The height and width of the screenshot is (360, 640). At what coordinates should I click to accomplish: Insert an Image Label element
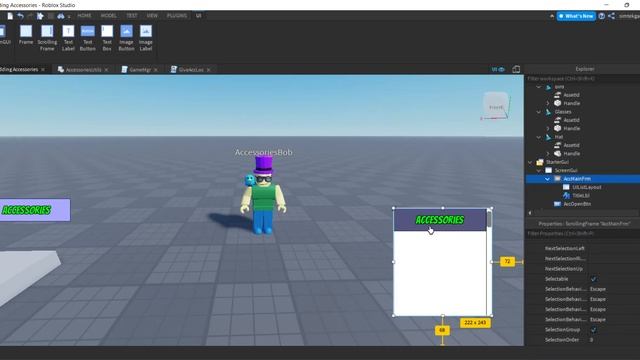click(146, 38)
